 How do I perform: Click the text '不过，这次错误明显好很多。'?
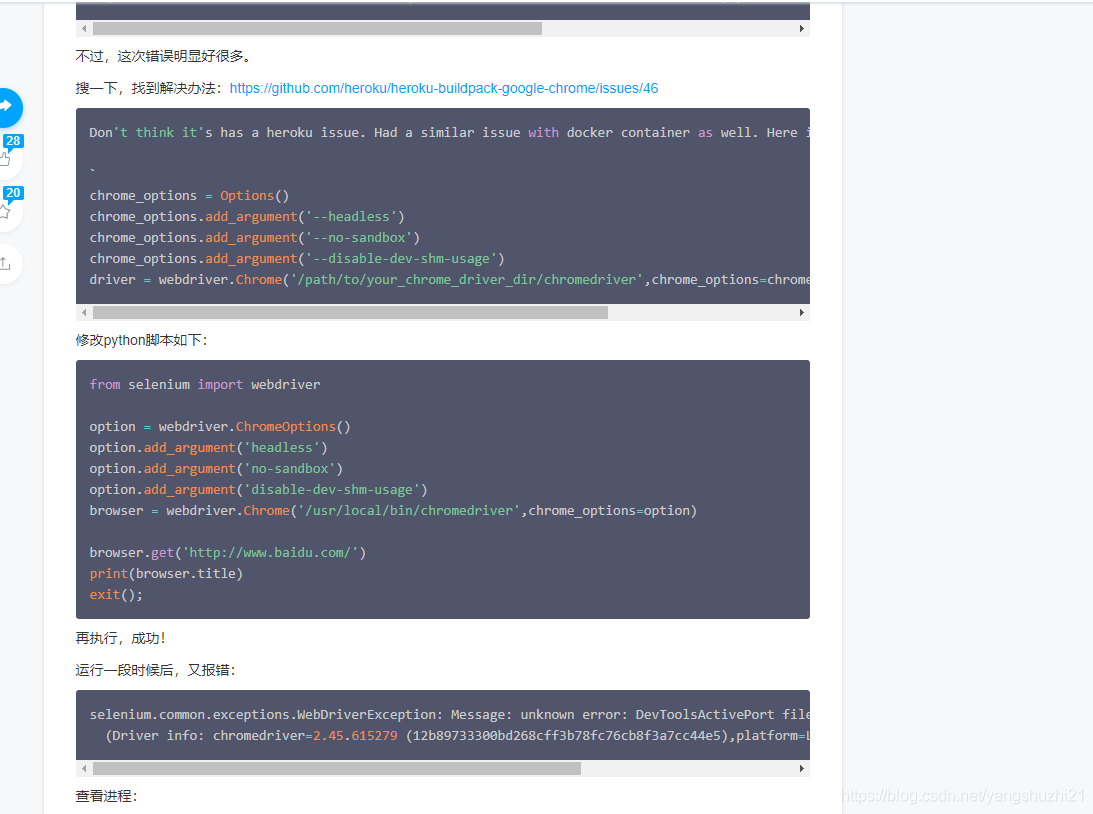click(166, 56)
